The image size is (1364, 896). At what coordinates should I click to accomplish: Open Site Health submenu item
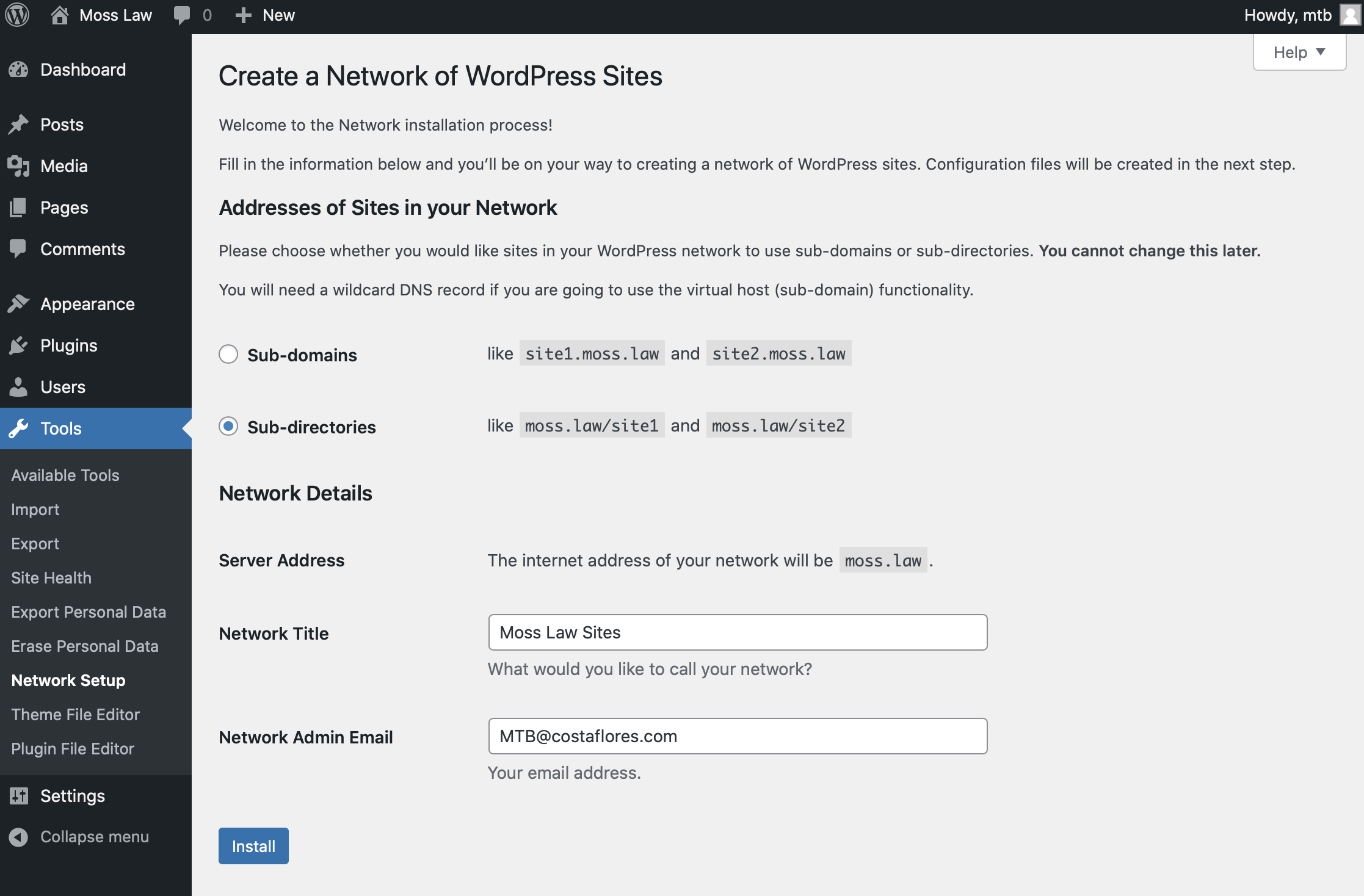[51, 577]
